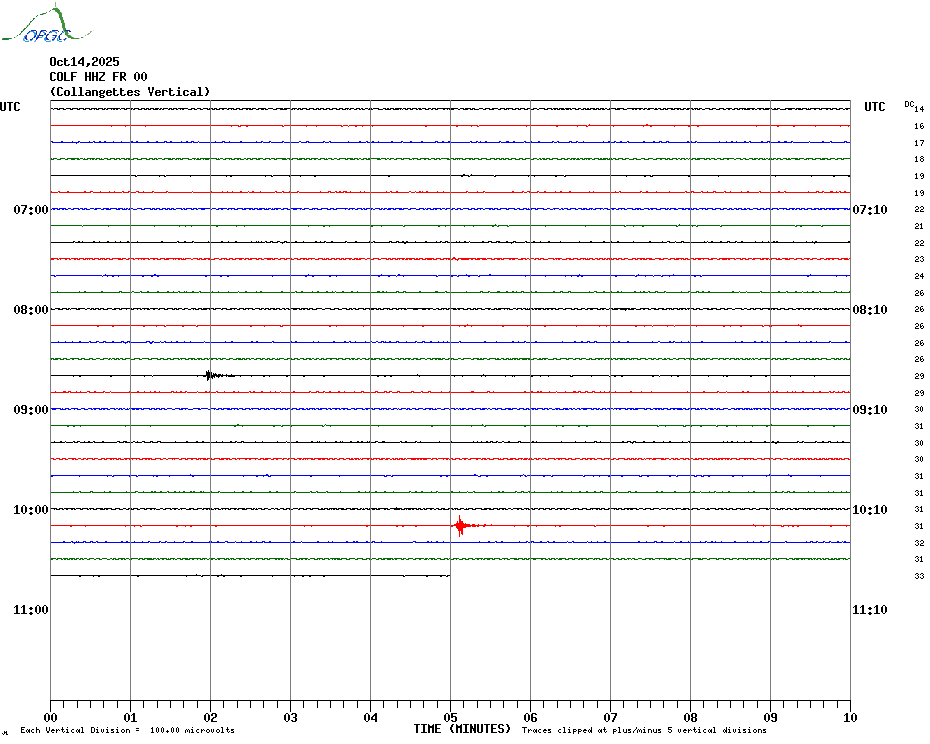Click the 05 minute tick label
This screenshot has width=930, height=744.
[x=450, y=717]
